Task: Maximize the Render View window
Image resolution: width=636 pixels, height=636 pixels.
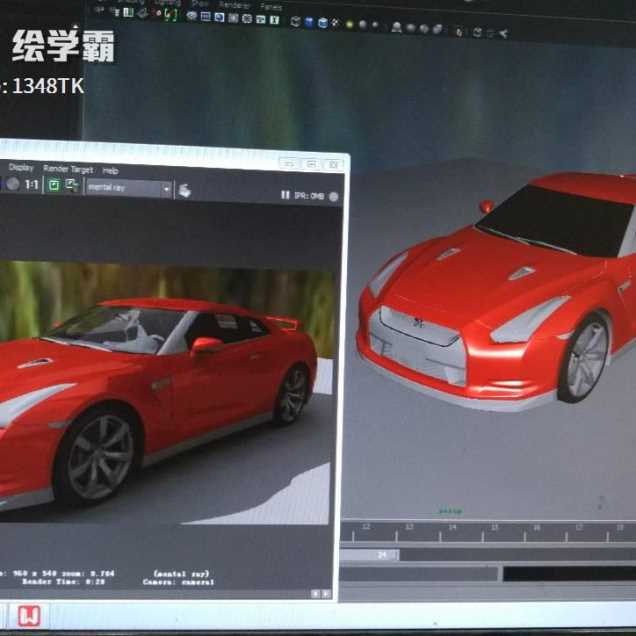Action: pyautogui.click(x=312, y=164)
